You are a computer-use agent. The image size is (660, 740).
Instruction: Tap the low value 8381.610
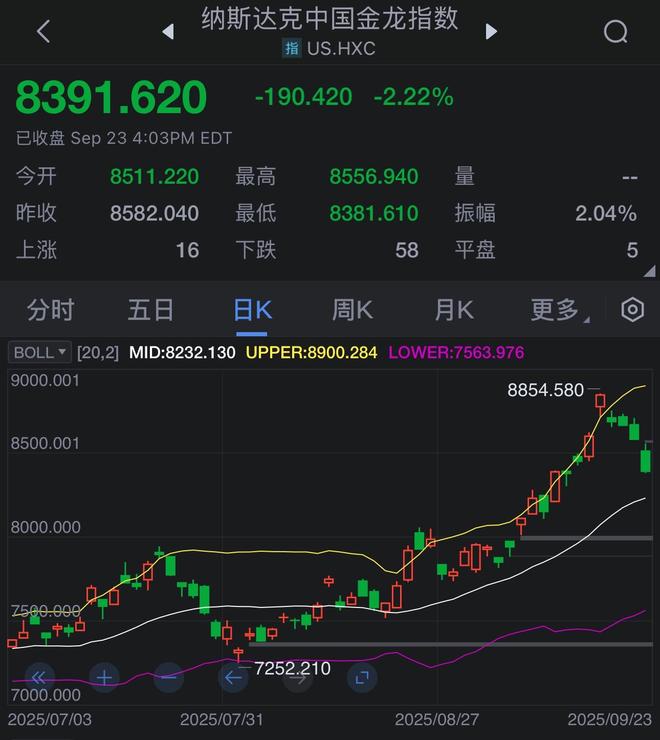[374, 213]
